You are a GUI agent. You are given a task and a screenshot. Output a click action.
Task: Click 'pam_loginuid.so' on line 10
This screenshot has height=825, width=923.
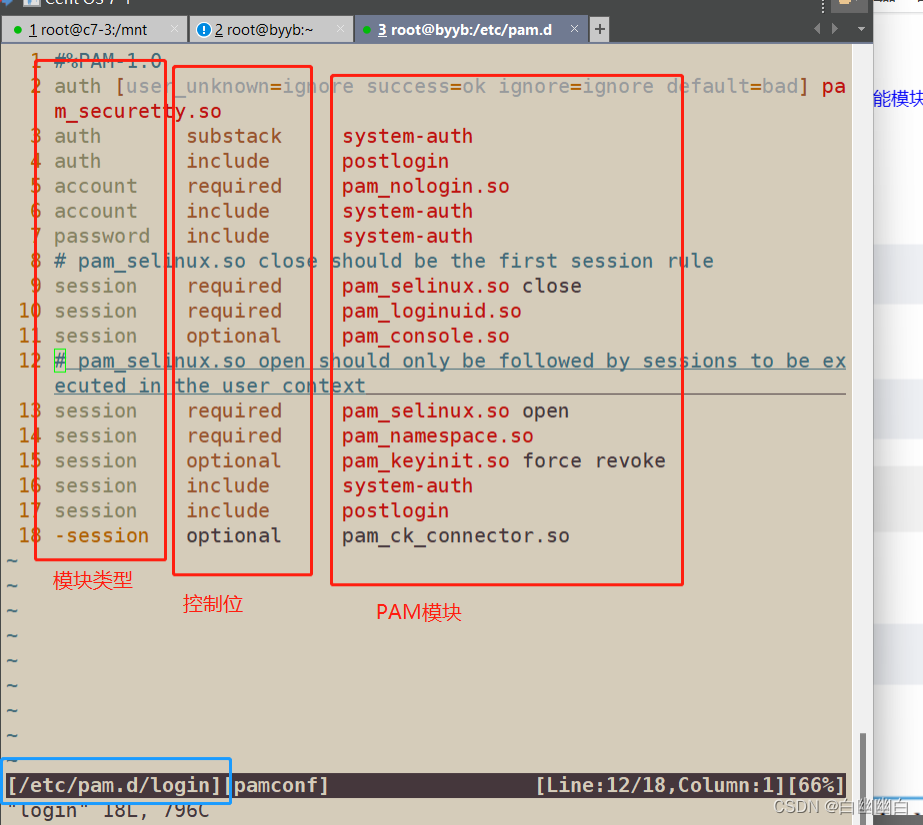click(x=431, y=311)
